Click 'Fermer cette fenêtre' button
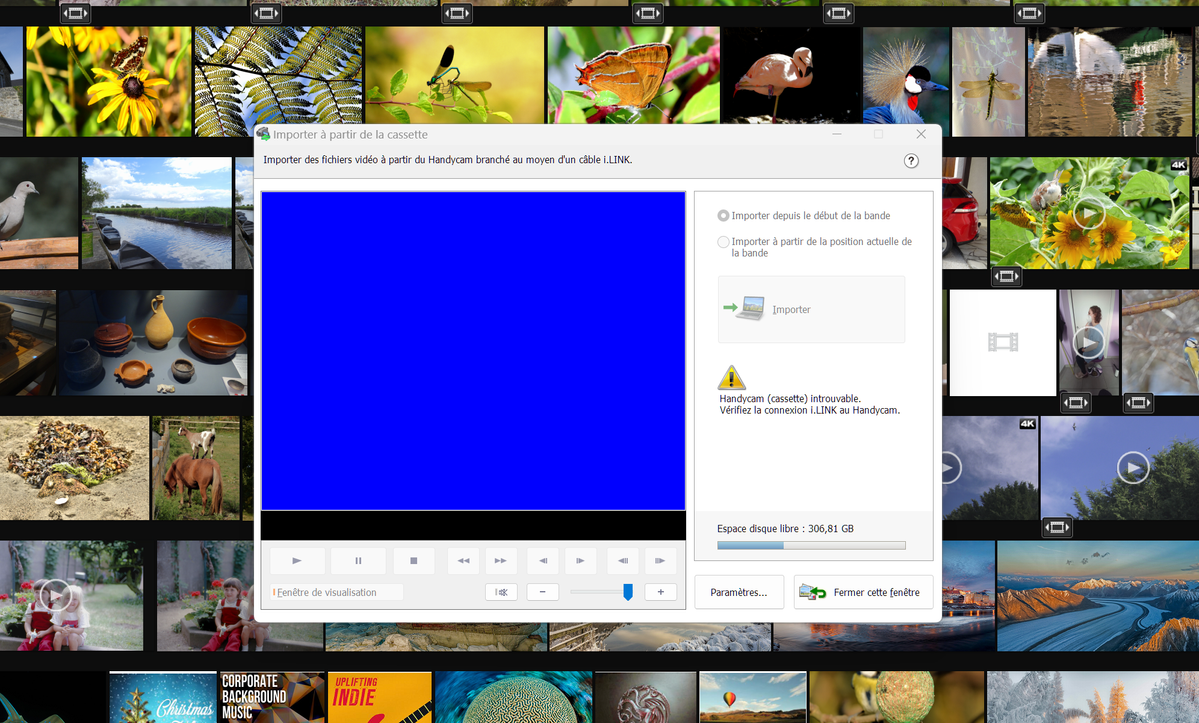This screenshot has height=723, width=1199. [863, 593]
